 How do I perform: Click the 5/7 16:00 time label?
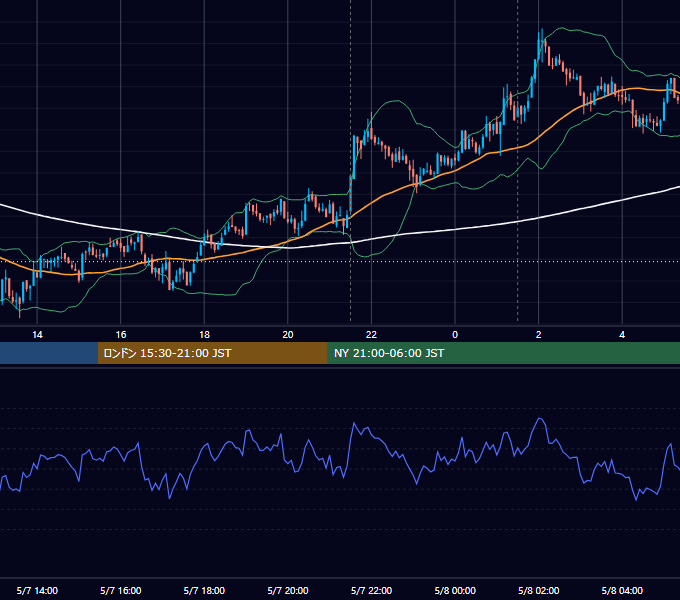(x=121, y=590)
